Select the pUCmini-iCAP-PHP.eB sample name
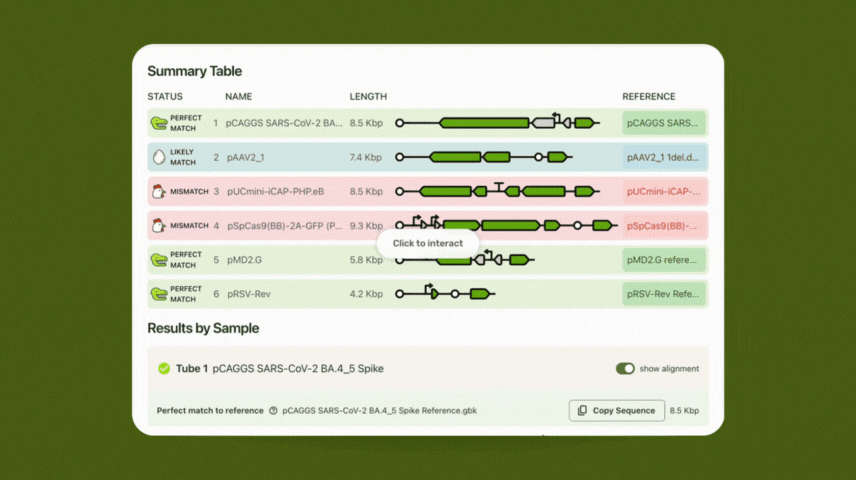Screen dimensions: 856x480 [x=275, y=191]
